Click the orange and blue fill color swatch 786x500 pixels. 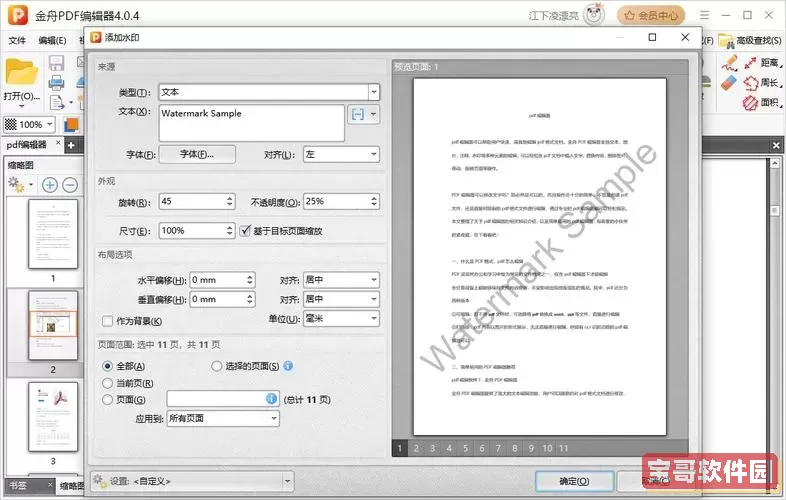click(71, 124)
